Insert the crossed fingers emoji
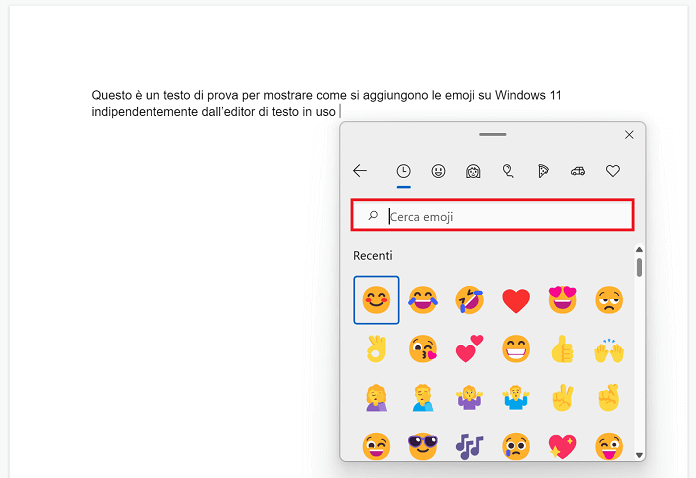The image size is (696, 478). point(609,398)
